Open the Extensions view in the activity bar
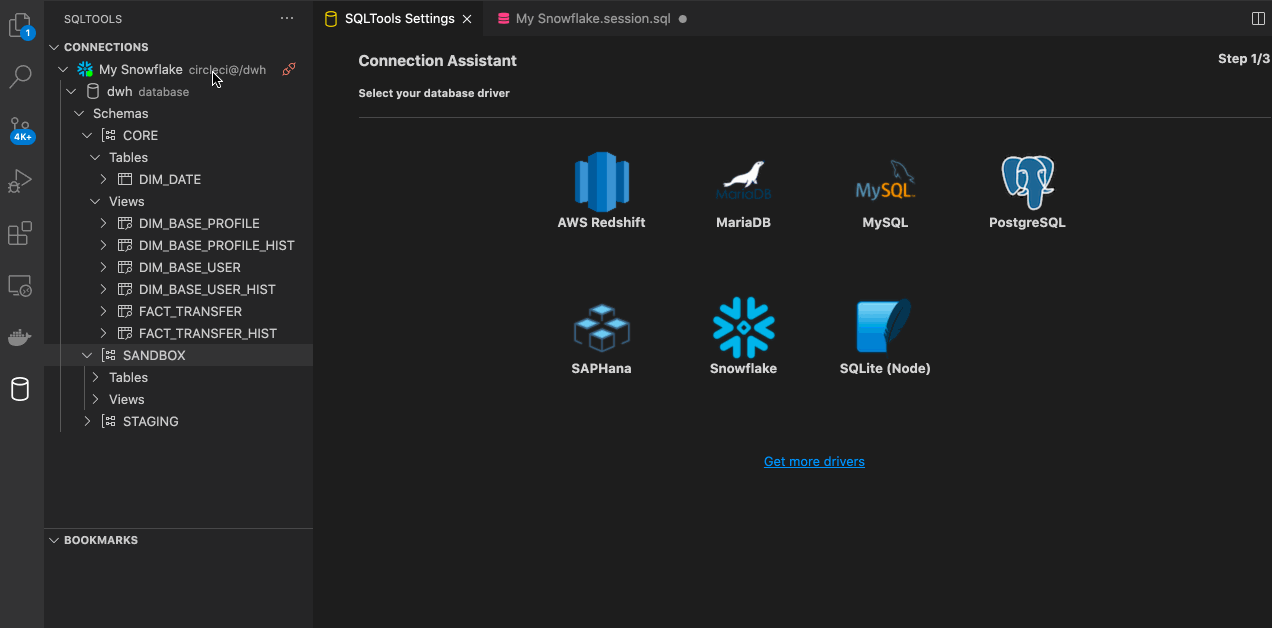Viewport: 1272px width, 628px height. pos(21,233)
